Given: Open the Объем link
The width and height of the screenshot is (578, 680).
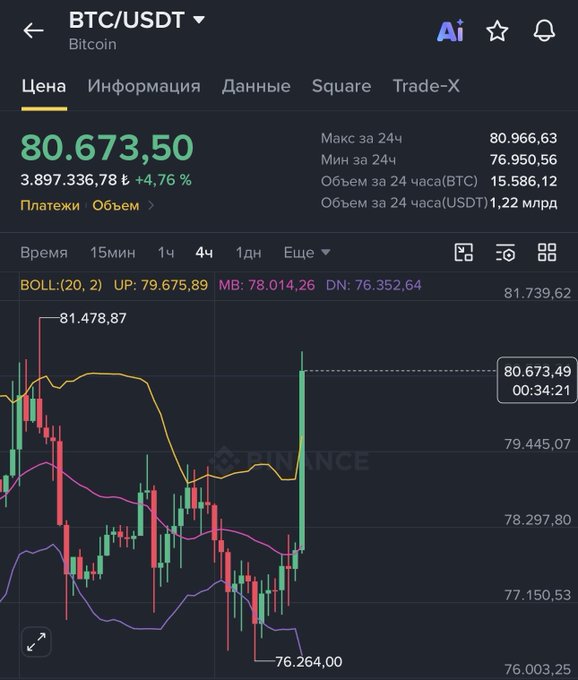Looking at the screenshot, I should tap(116, 205).
